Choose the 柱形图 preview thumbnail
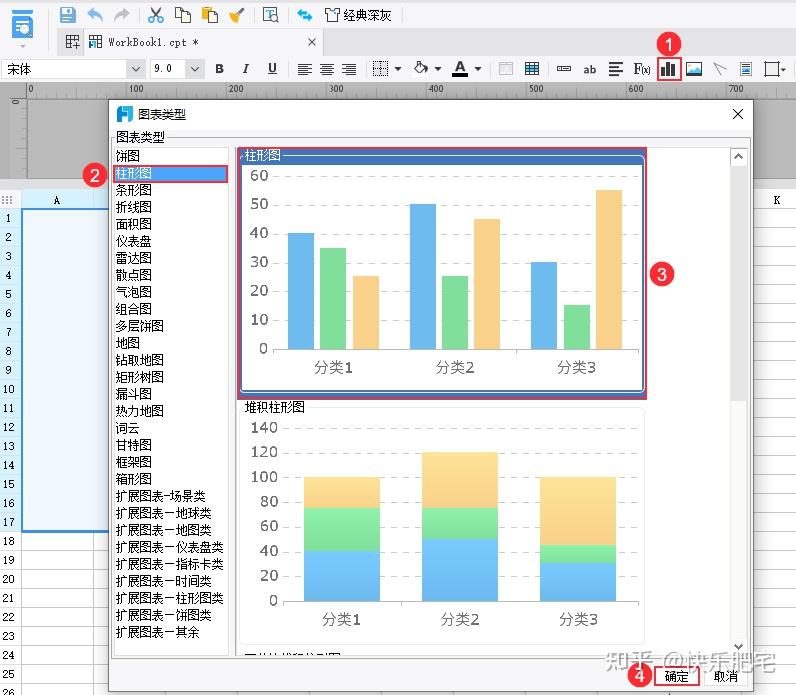 tap(442, 273)
